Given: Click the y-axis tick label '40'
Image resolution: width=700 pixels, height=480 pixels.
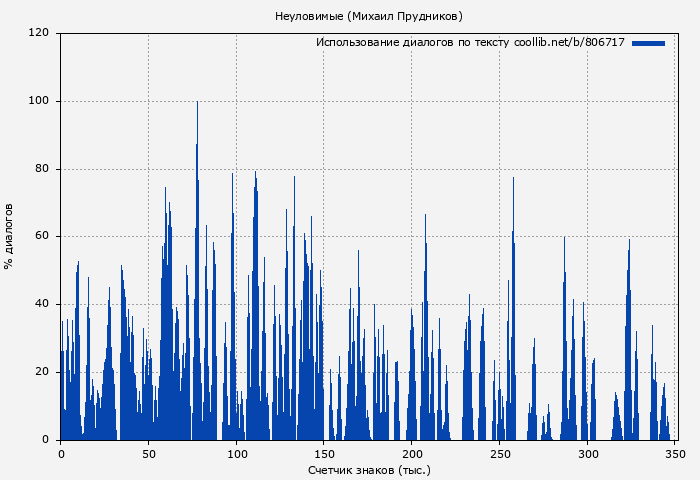Looking at the screenshot, I should pyautogui.click(x=42, y=305).
